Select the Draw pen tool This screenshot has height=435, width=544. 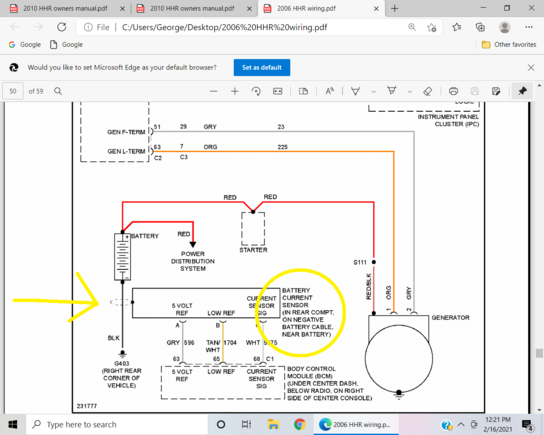pyautogui.click(x=355, y=91)
